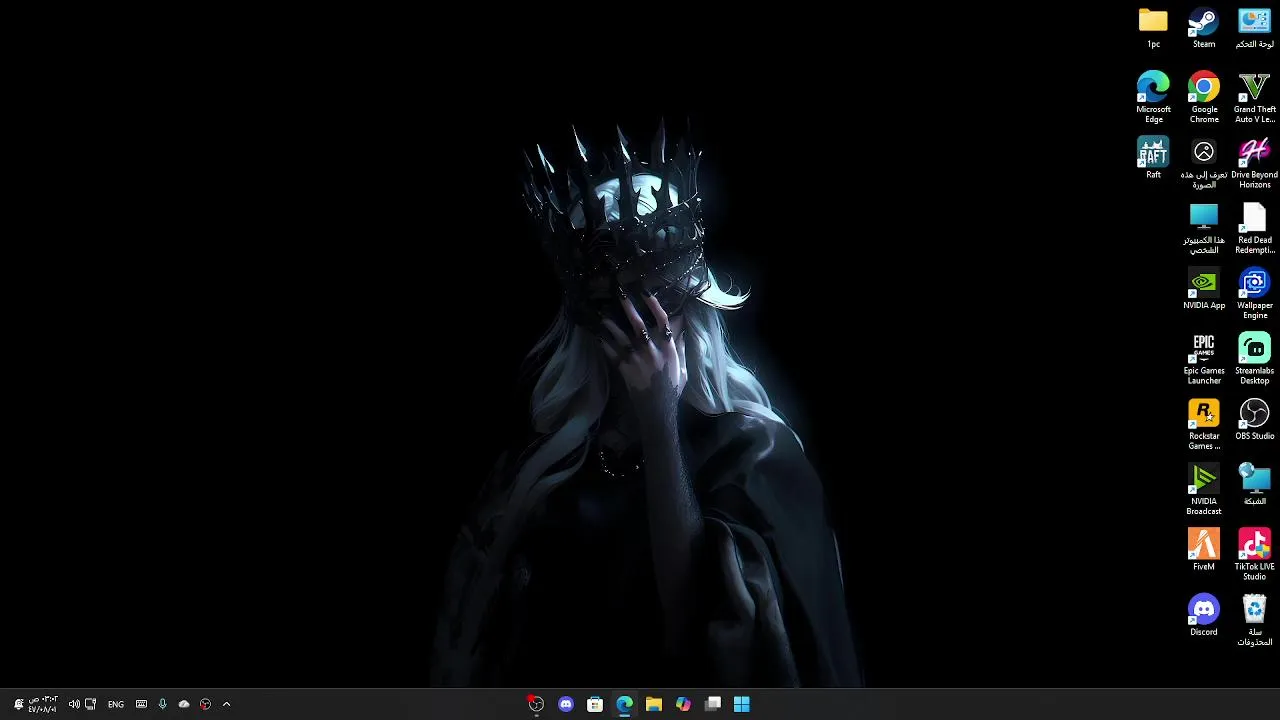Open Wallpaper Engine desktop shortcut
1280x720 pixels.
tap(1254, 293)
